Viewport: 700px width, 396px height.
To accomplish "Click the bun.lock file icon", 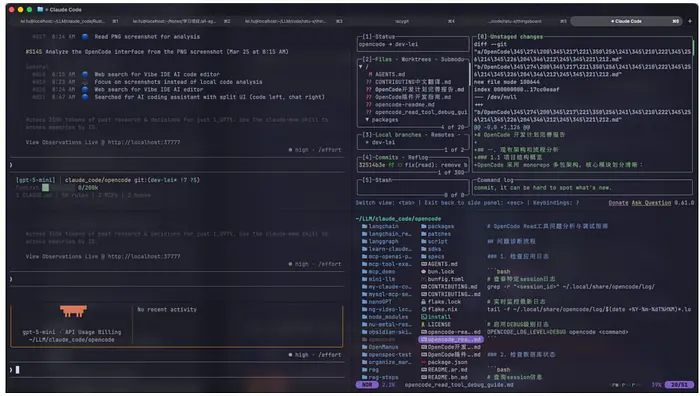I will click(x=424, y=271).
